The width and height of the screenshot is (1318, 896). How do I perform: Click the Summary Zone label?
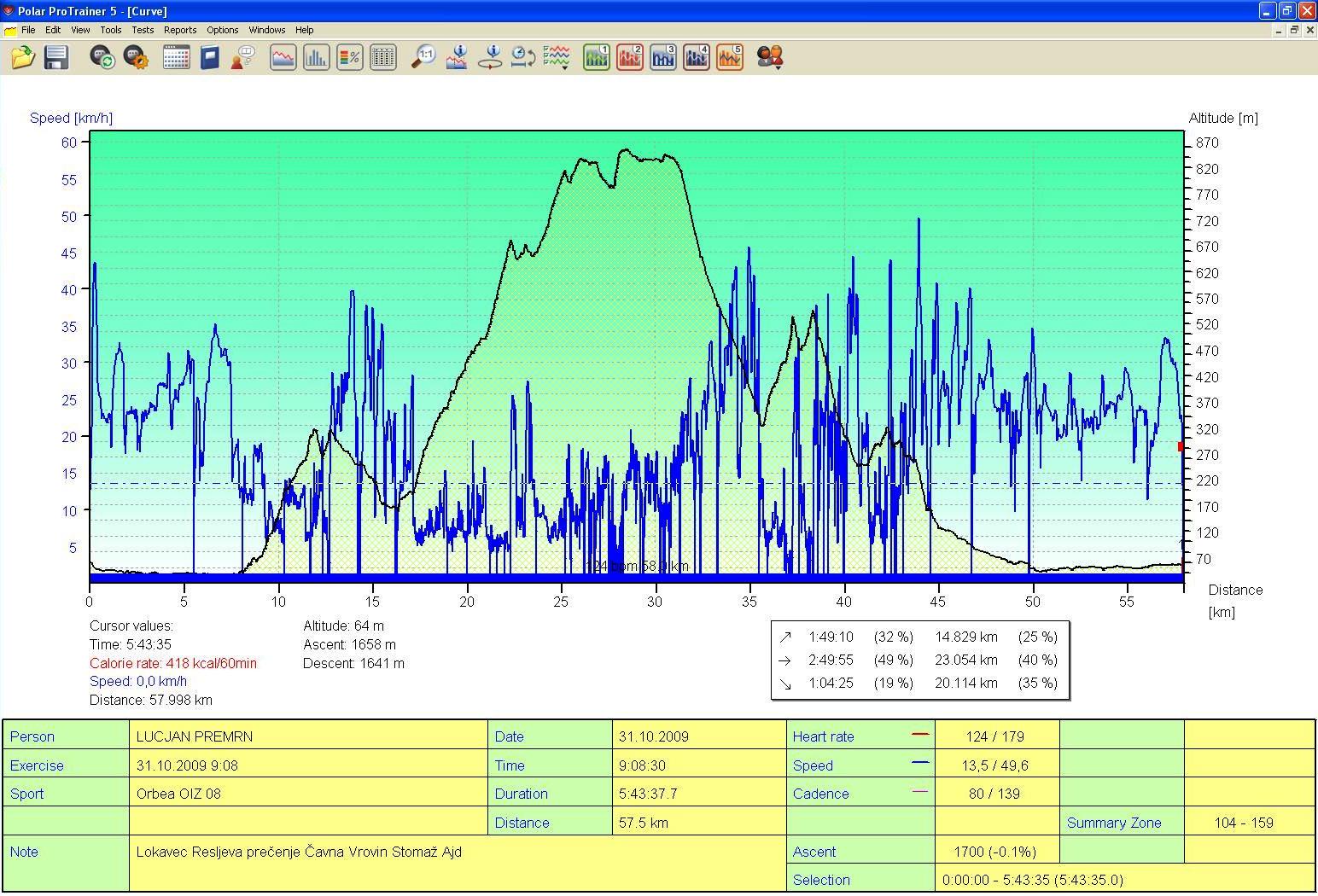click(x=1114, y=823)
